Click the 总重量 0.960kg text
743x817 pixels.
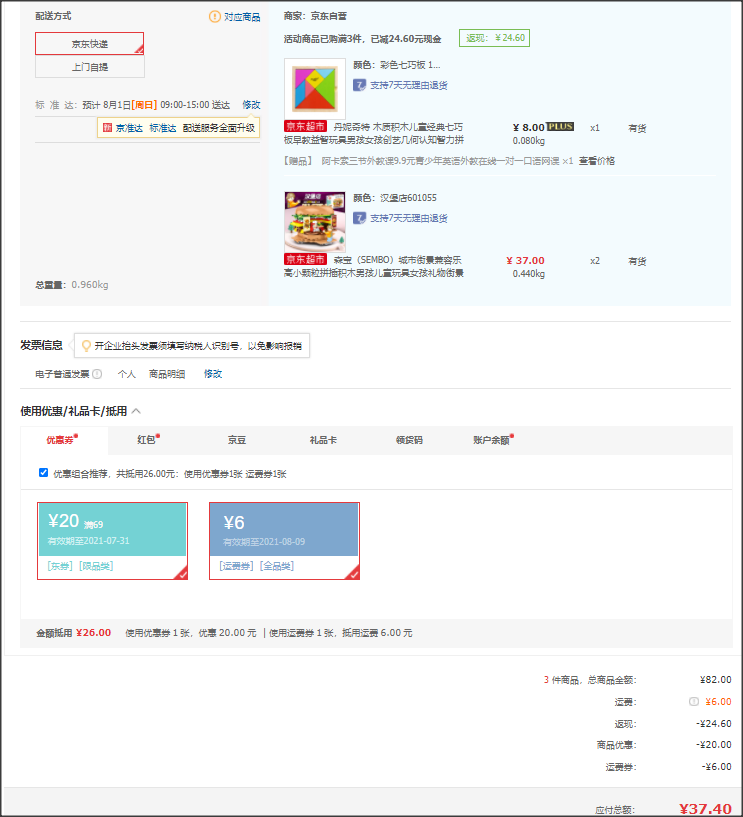72,284
